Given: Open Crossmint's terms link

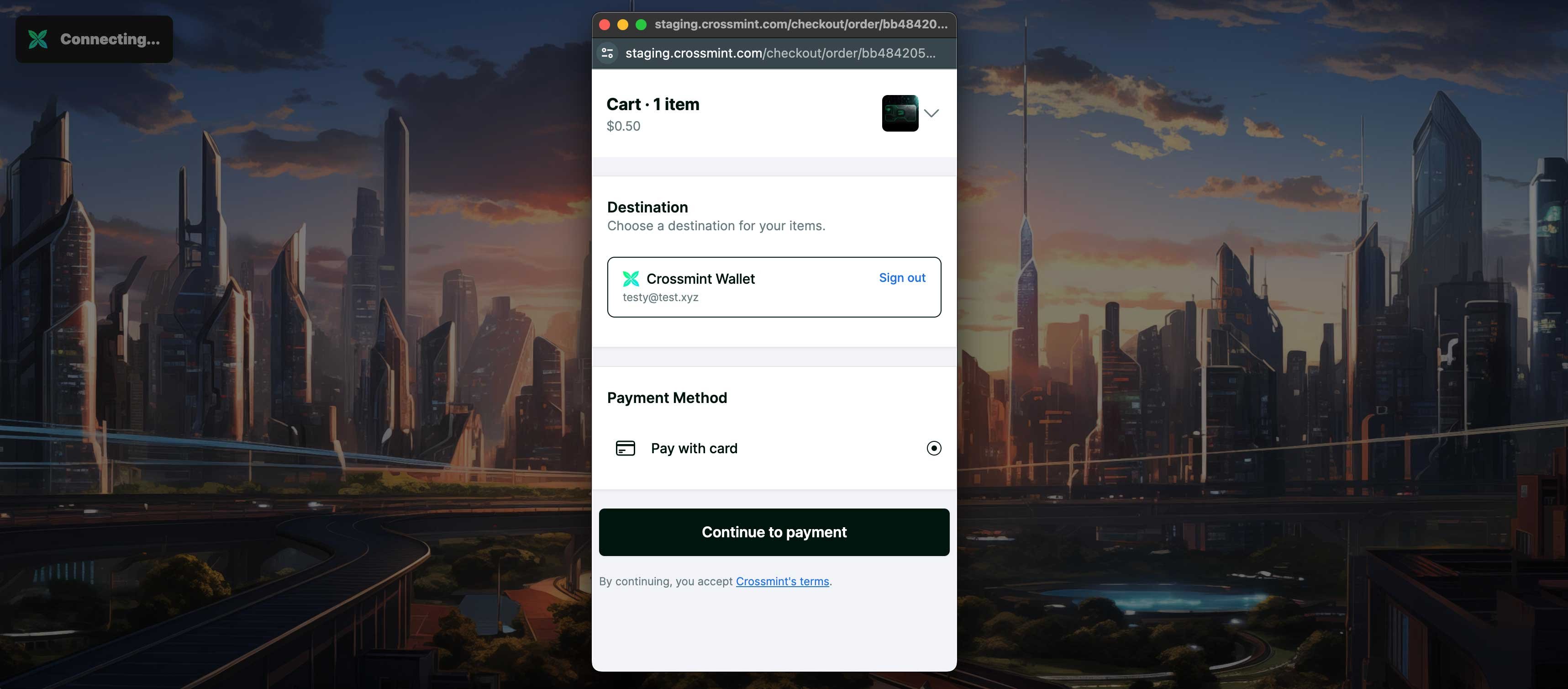Looking at the screenshot, I should (x=782, y=581).
